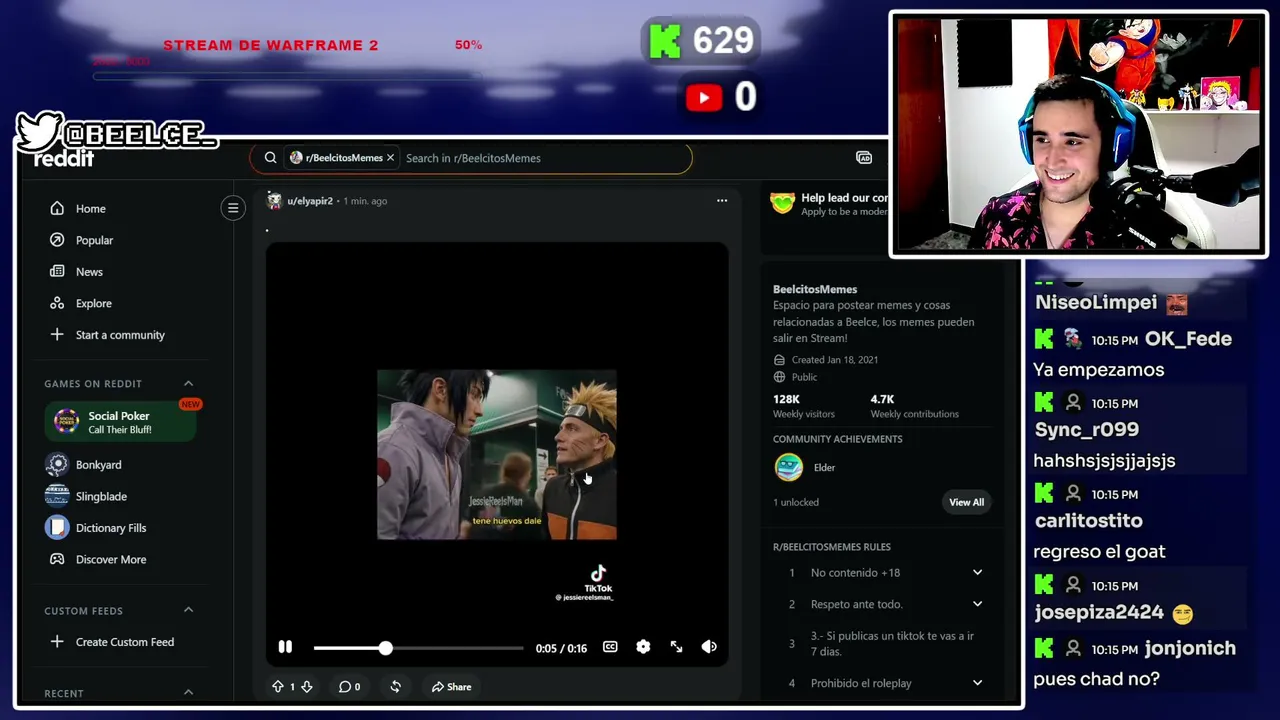
Task: Collapse the Recent section
Action: (188, 692)
